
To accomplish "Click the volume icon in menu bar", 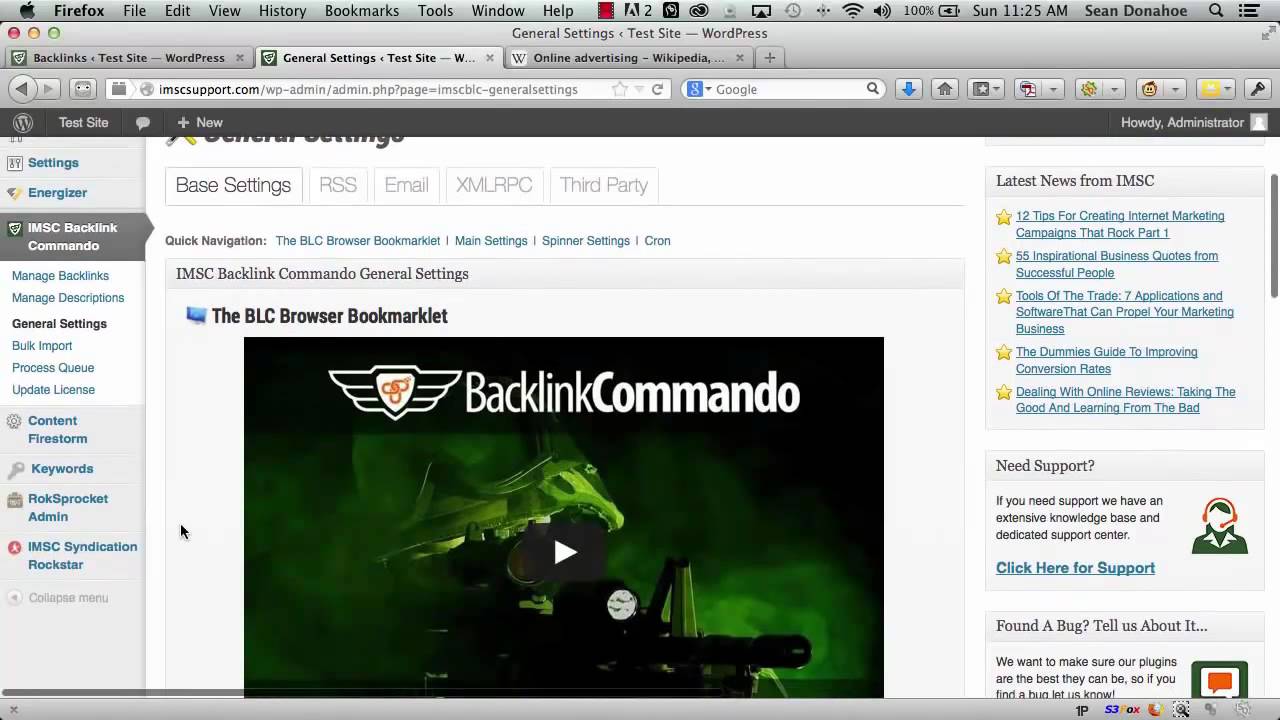I will tap(882, 11).
